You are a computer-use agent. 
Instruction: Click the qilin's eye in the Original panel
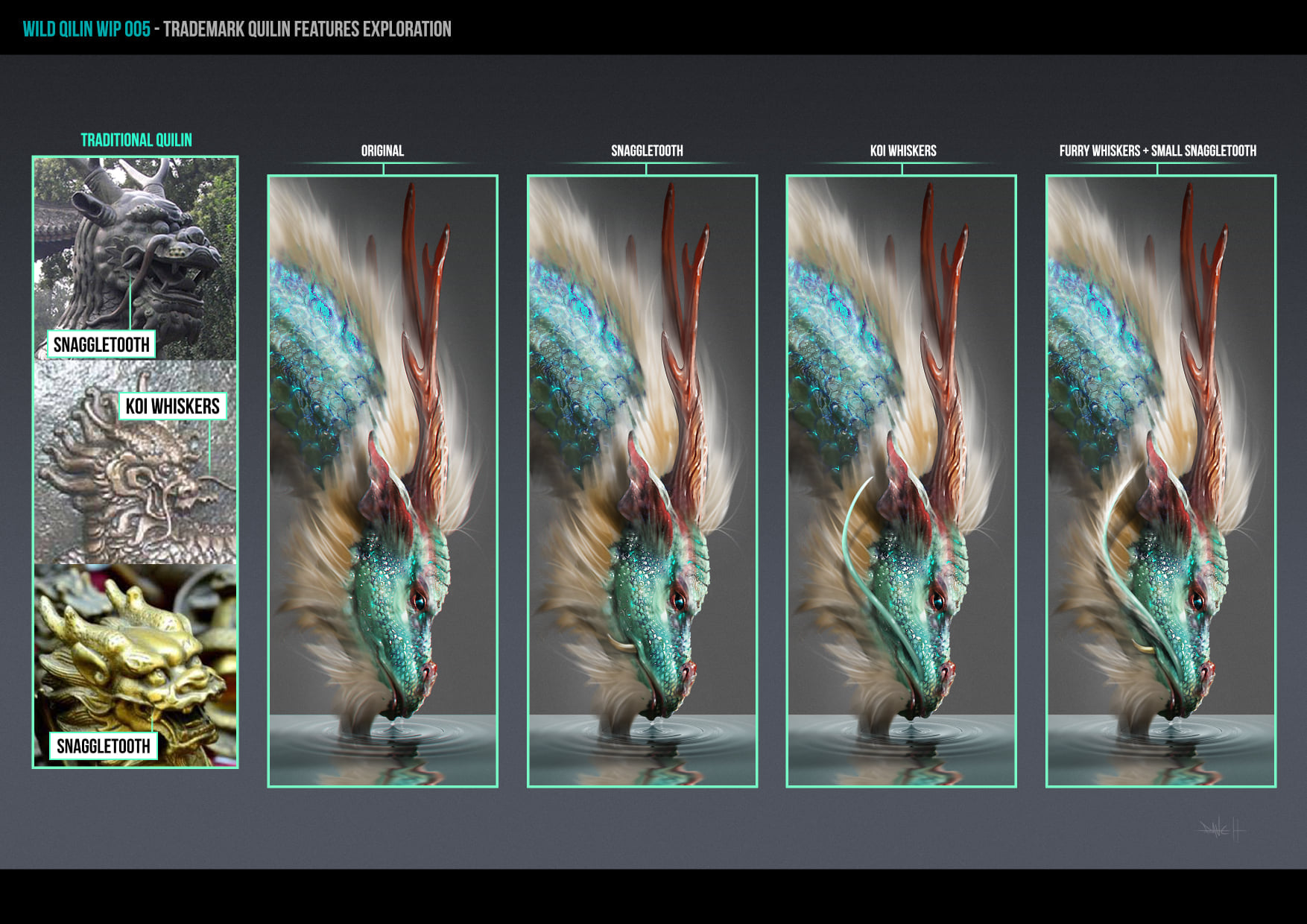pyautogui.click(x=420, y=601)
